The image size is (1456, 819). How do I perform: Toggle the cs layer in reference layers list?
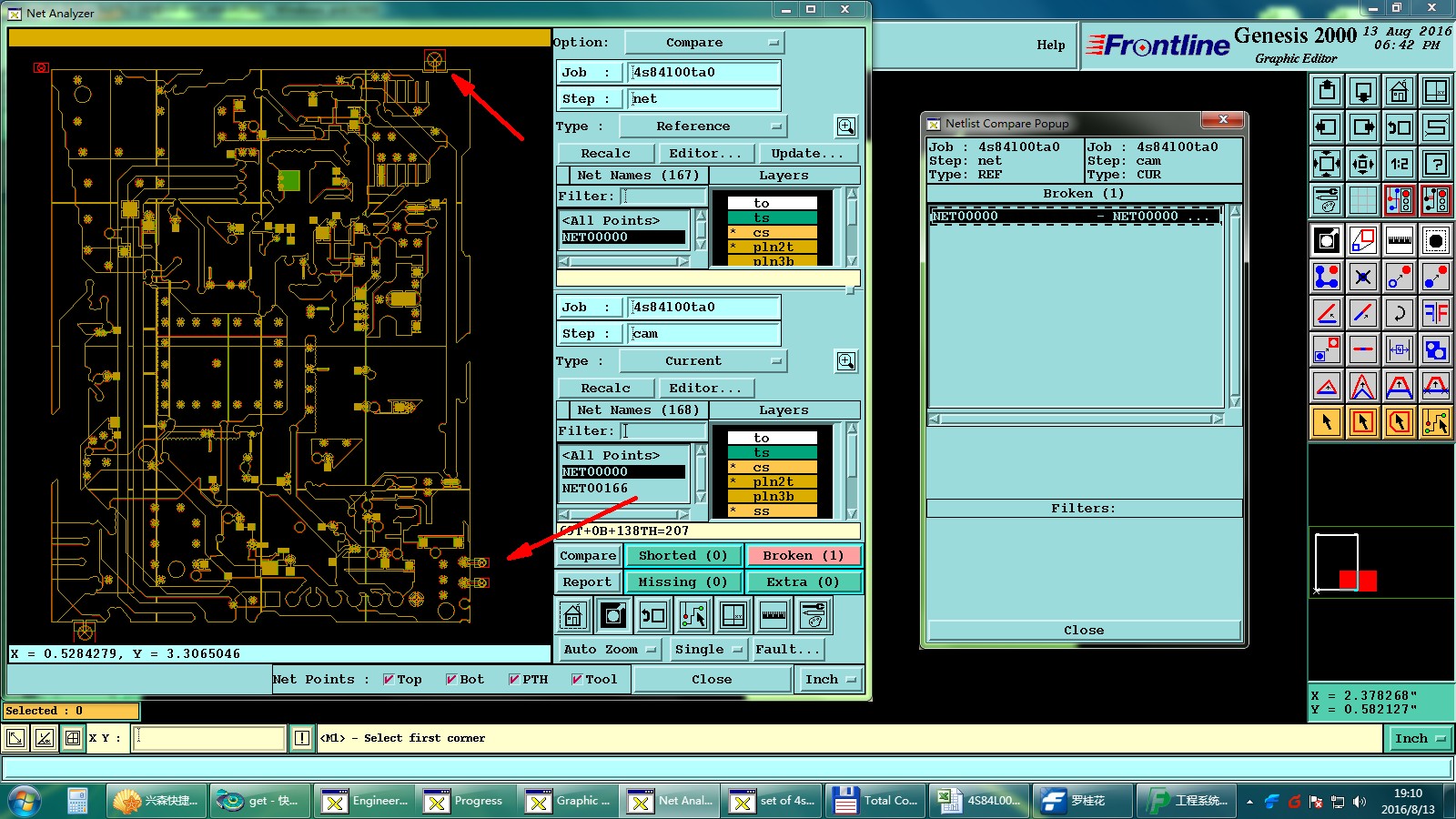[x=772, y=233]
